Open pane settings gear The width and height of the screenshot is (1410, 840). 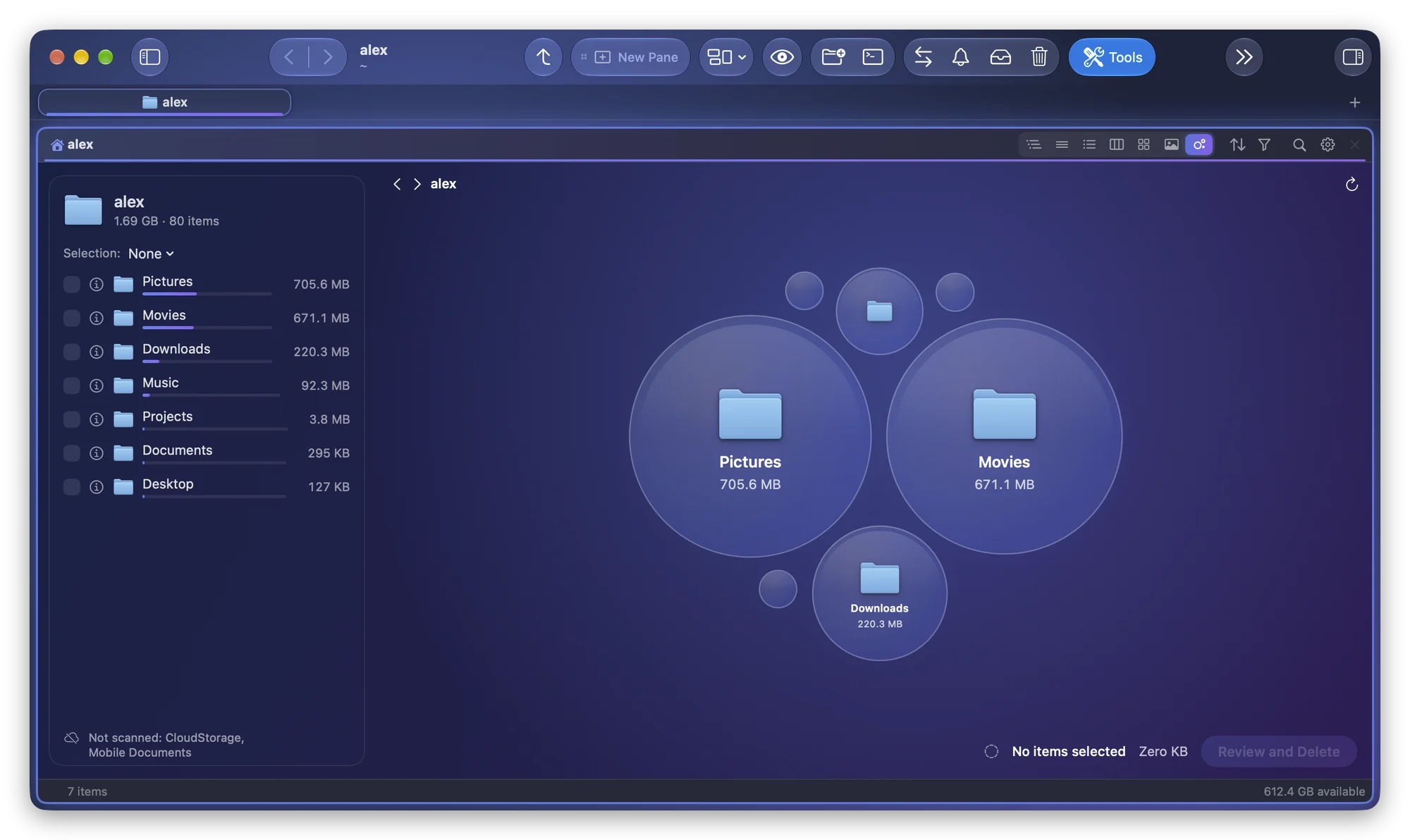[1328, 144]
